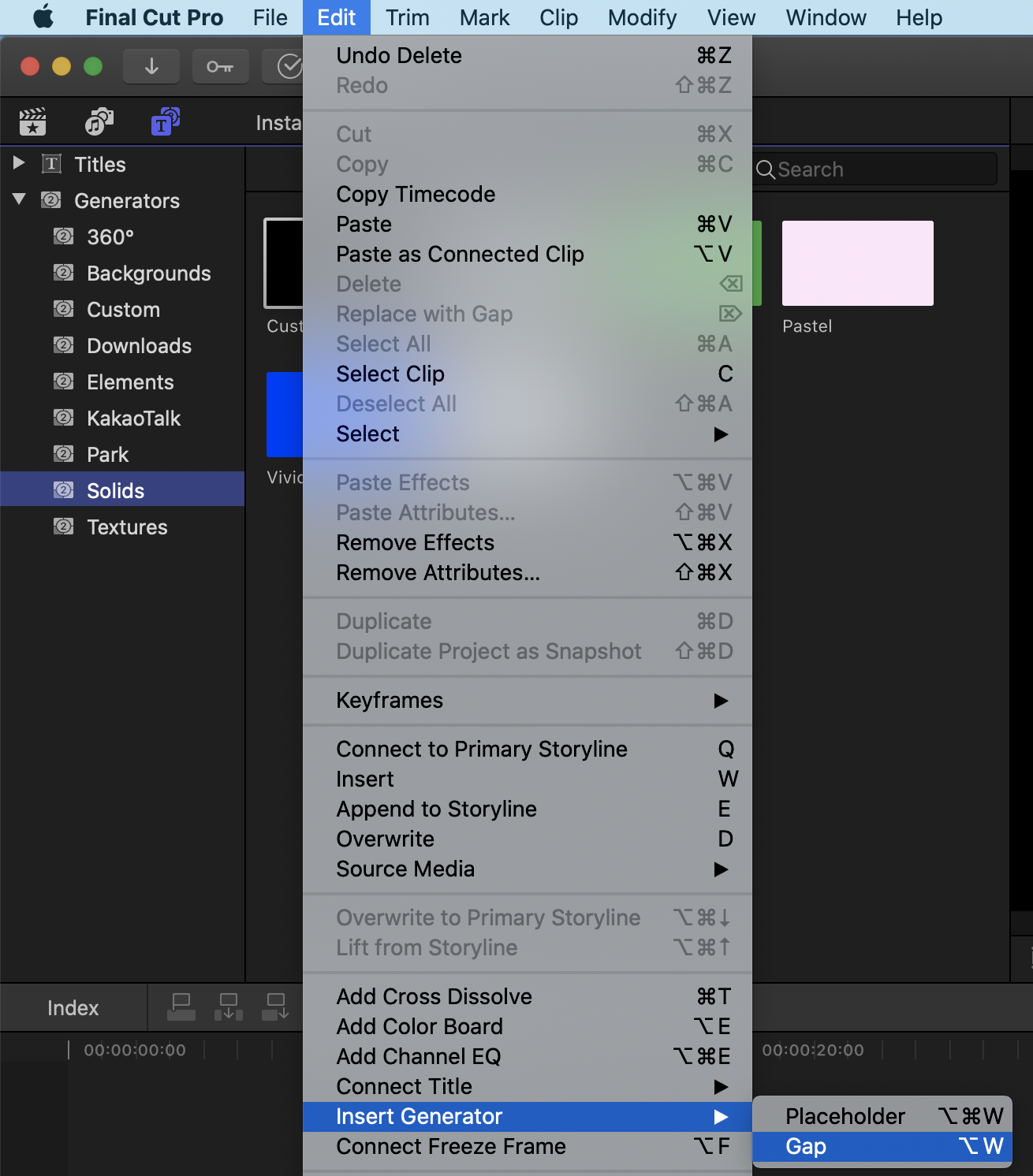
Task: Open the Select submenu
Action: (527, 434)
